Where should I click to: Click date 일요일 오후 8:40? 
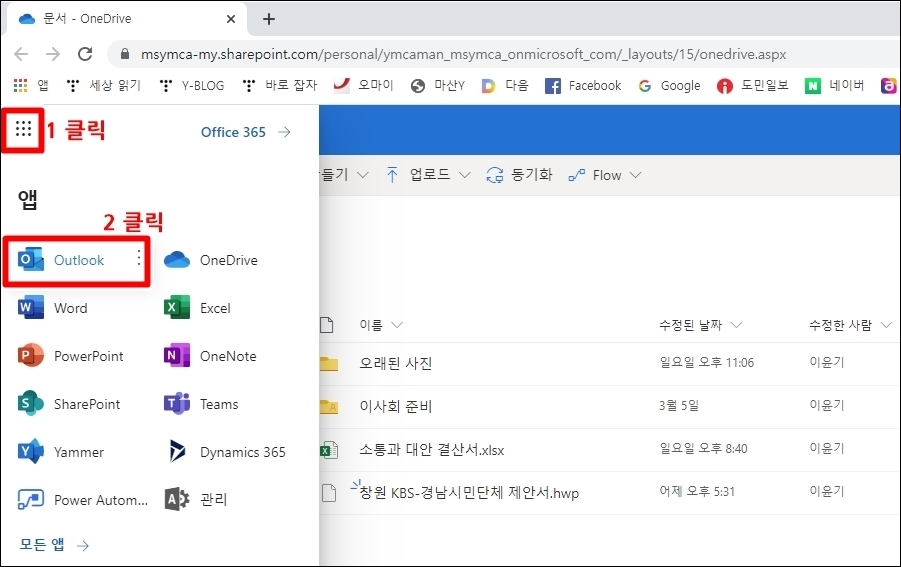coord(703,449)
